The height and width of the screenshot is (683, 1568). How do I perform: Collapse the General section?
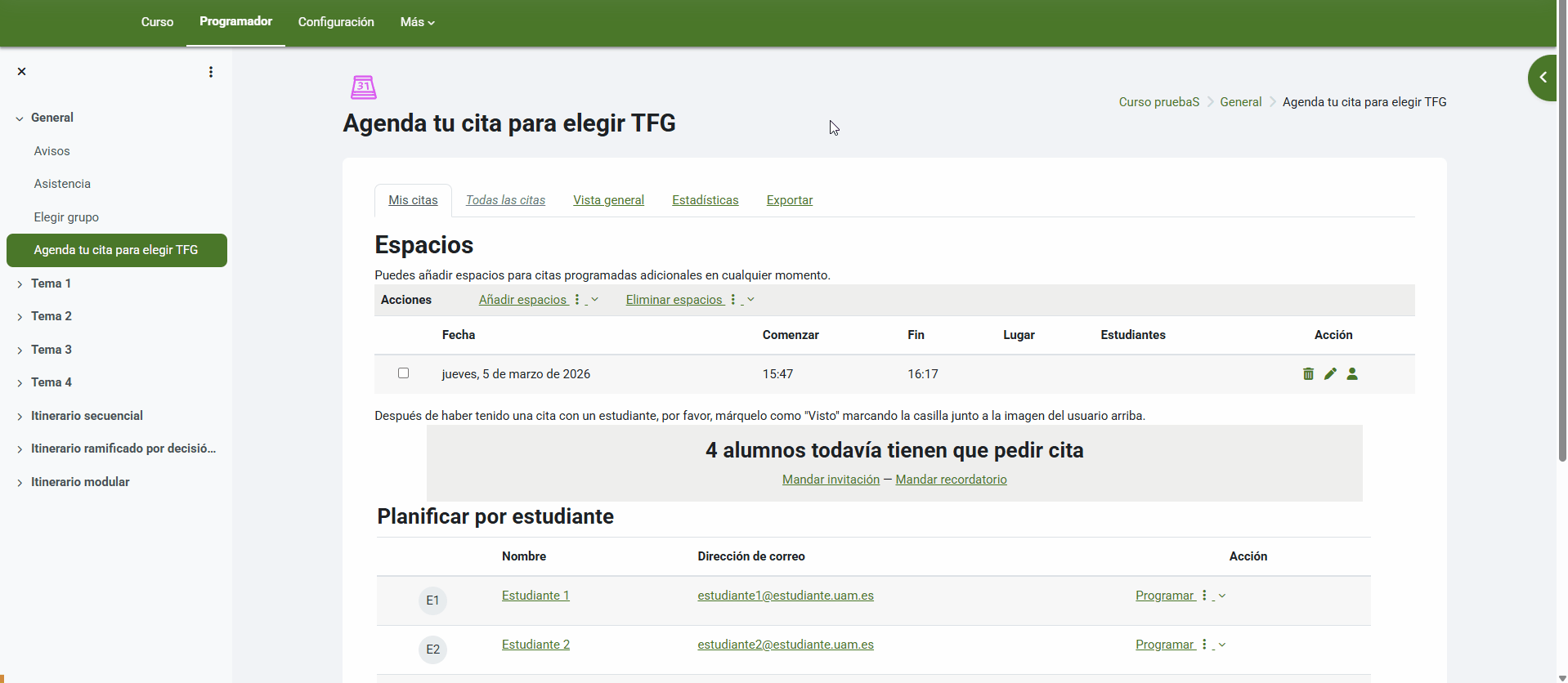(20, 118)
